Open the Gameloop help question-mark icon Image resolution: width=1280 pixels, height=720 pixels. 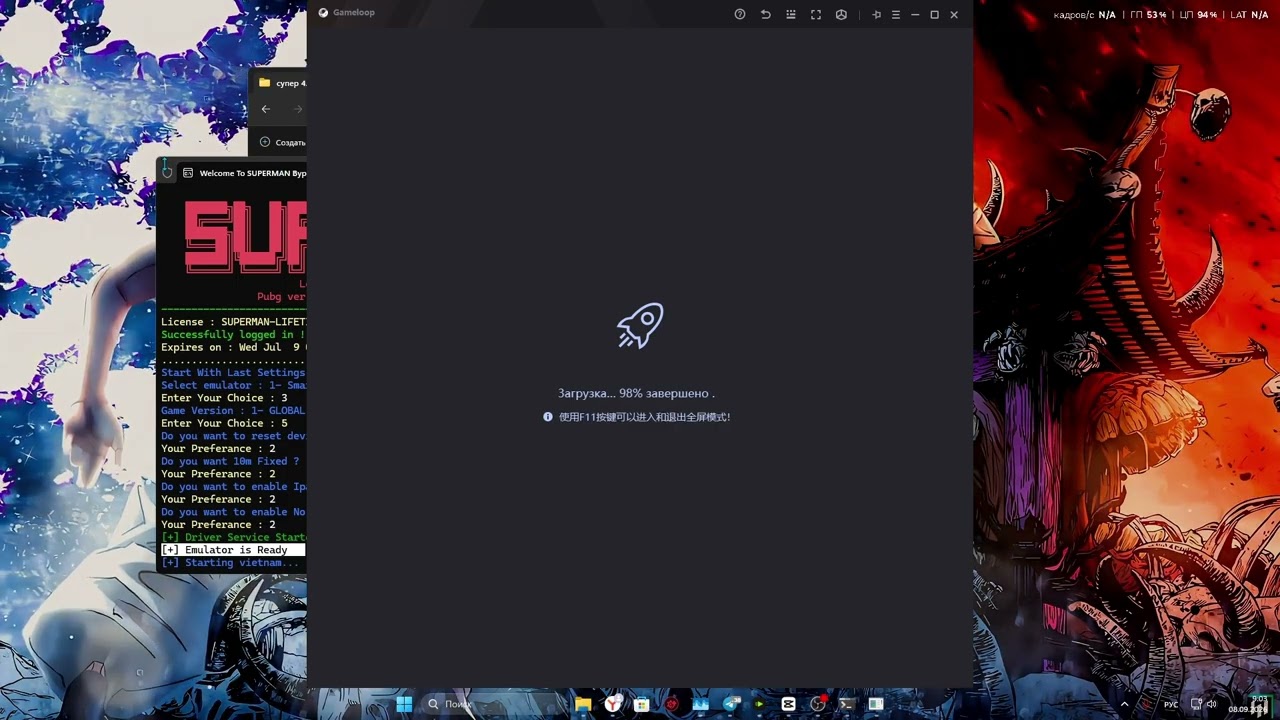click(740, 14)
